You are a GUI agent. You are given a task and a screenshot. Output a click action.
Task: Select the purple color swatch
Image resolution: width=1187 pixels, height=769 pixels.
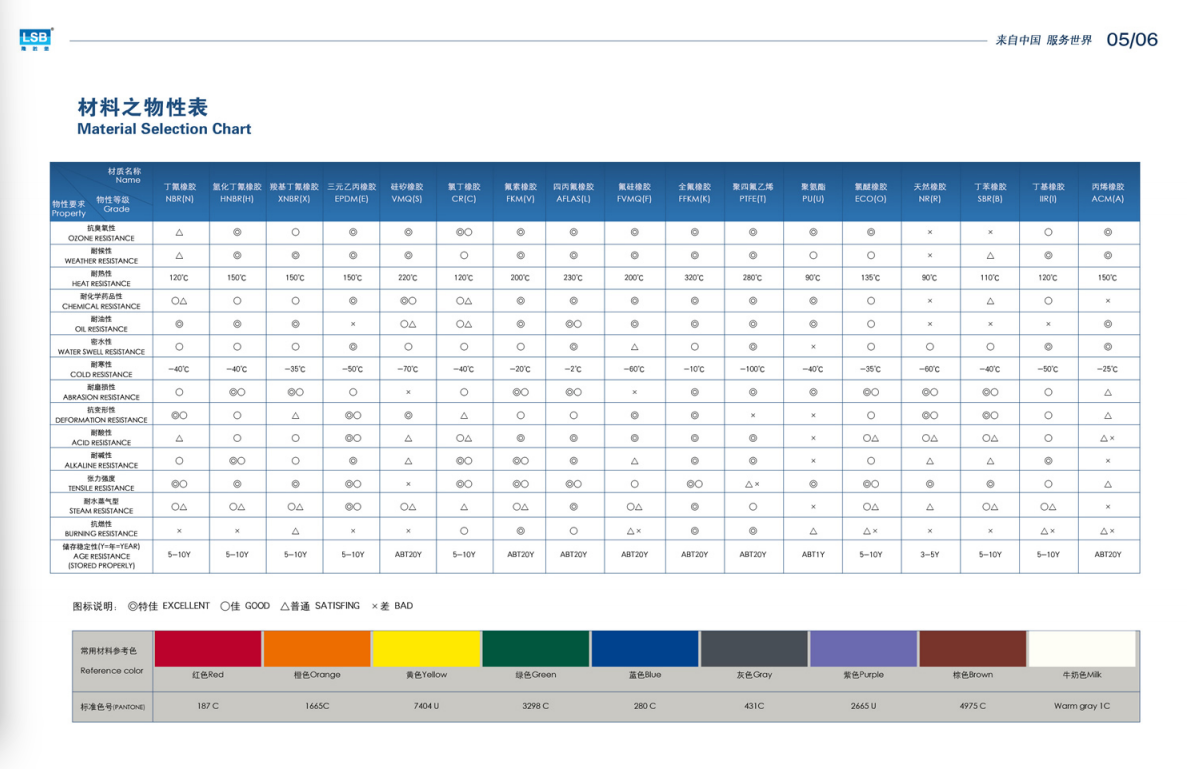coord(863,649)
